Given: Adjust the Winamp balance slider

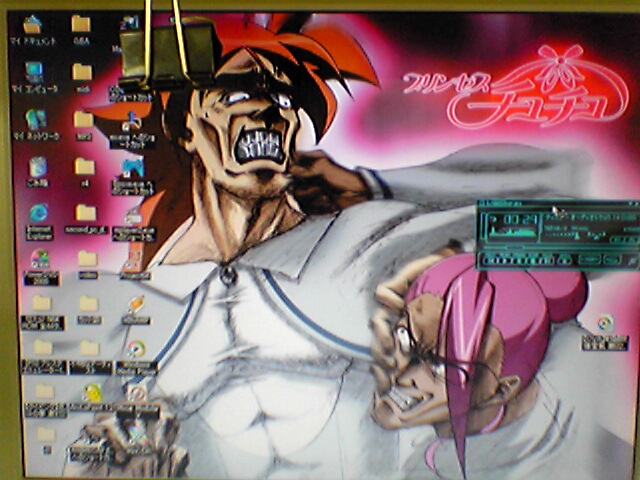Looking at the screenshot, I should click(x=597, y=236).
